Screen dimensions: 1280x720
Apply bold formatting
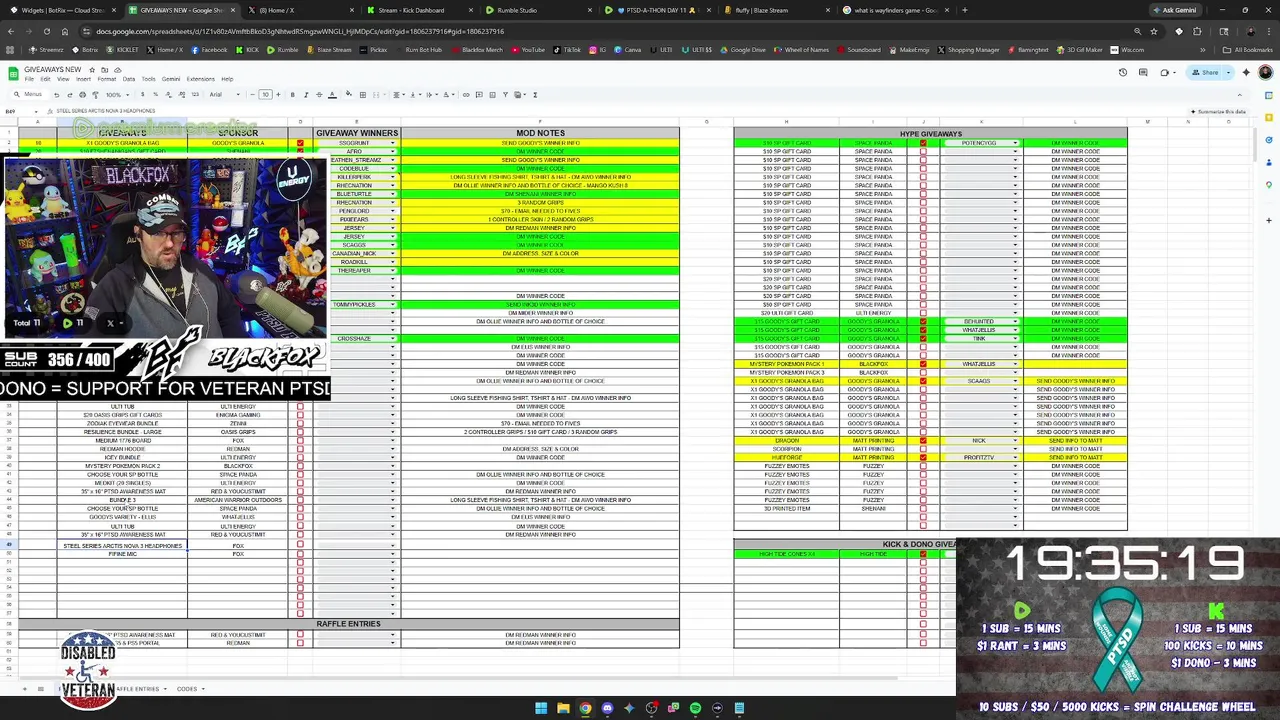(293, 95)
